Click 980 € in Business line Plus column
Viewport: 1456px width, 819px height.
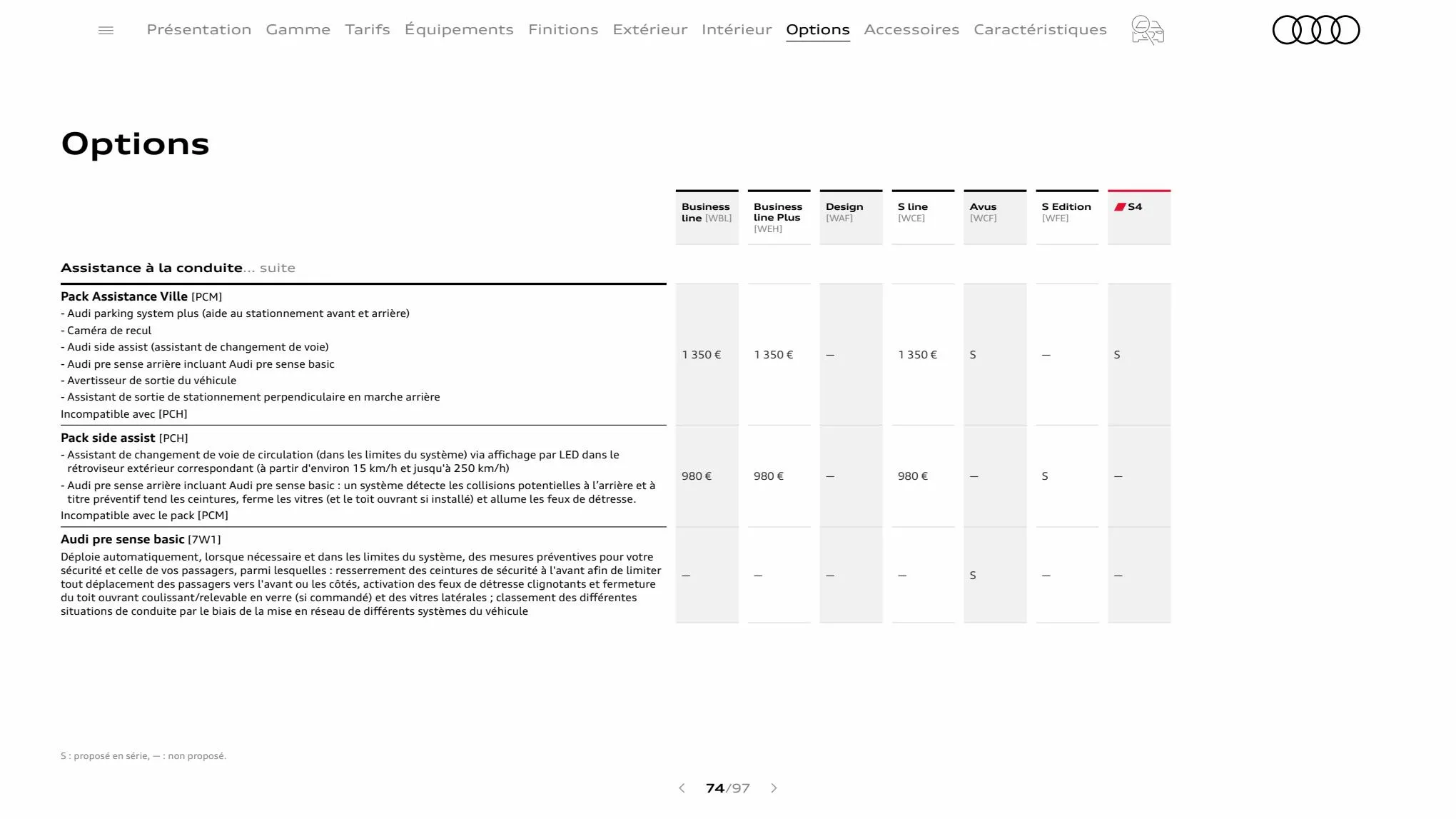(769, 476)
